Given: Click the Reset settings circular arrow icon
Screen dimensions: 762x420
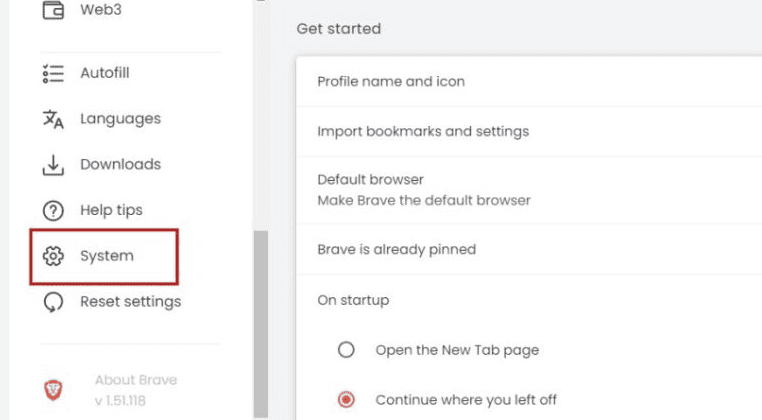Looking at the screenshot, I should click(53, 302).
